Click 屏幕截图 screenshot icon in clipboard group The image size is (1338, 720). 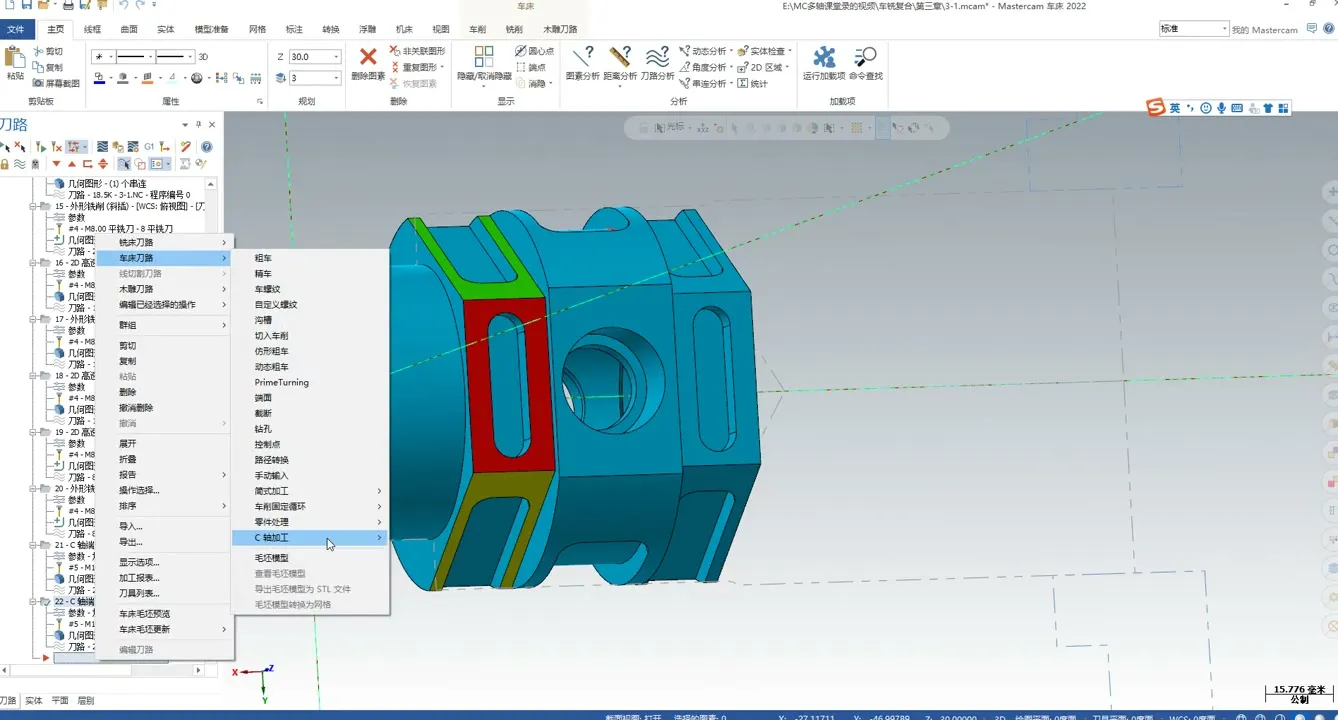coord(39,83)
